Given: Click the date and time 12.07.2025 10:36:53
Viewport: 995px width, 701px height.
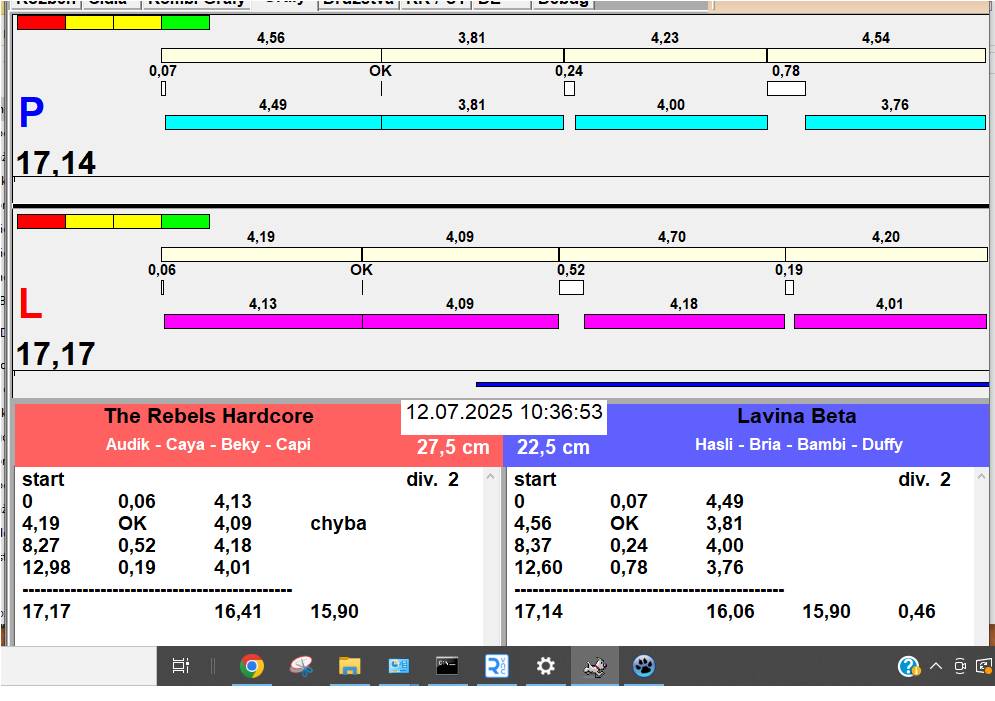Looking at the screenshot, I should point(504,412).
